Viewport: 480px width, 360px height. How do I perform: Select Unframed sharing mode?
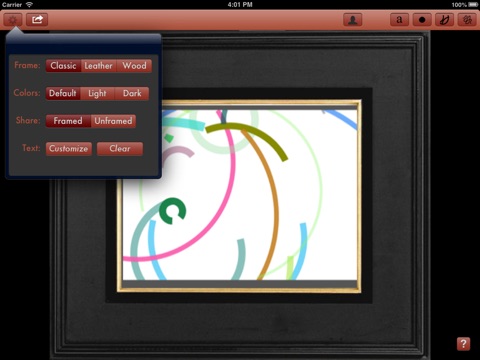click(x=113, y=121)
